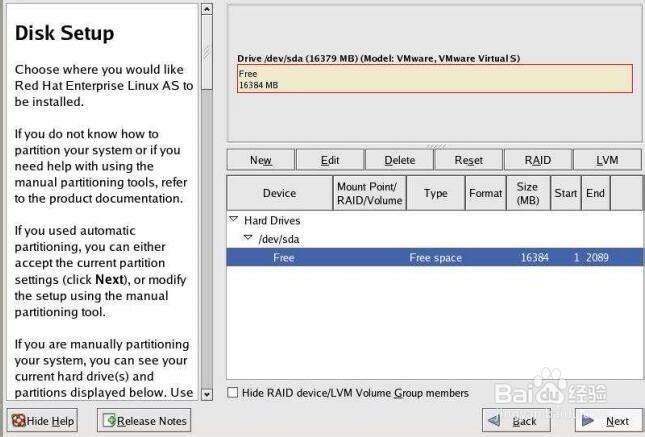The height and width of the screenshot is (437, 645).
Task: Click the Free 16384 MB drive bar
Action: tap(435, 79)
